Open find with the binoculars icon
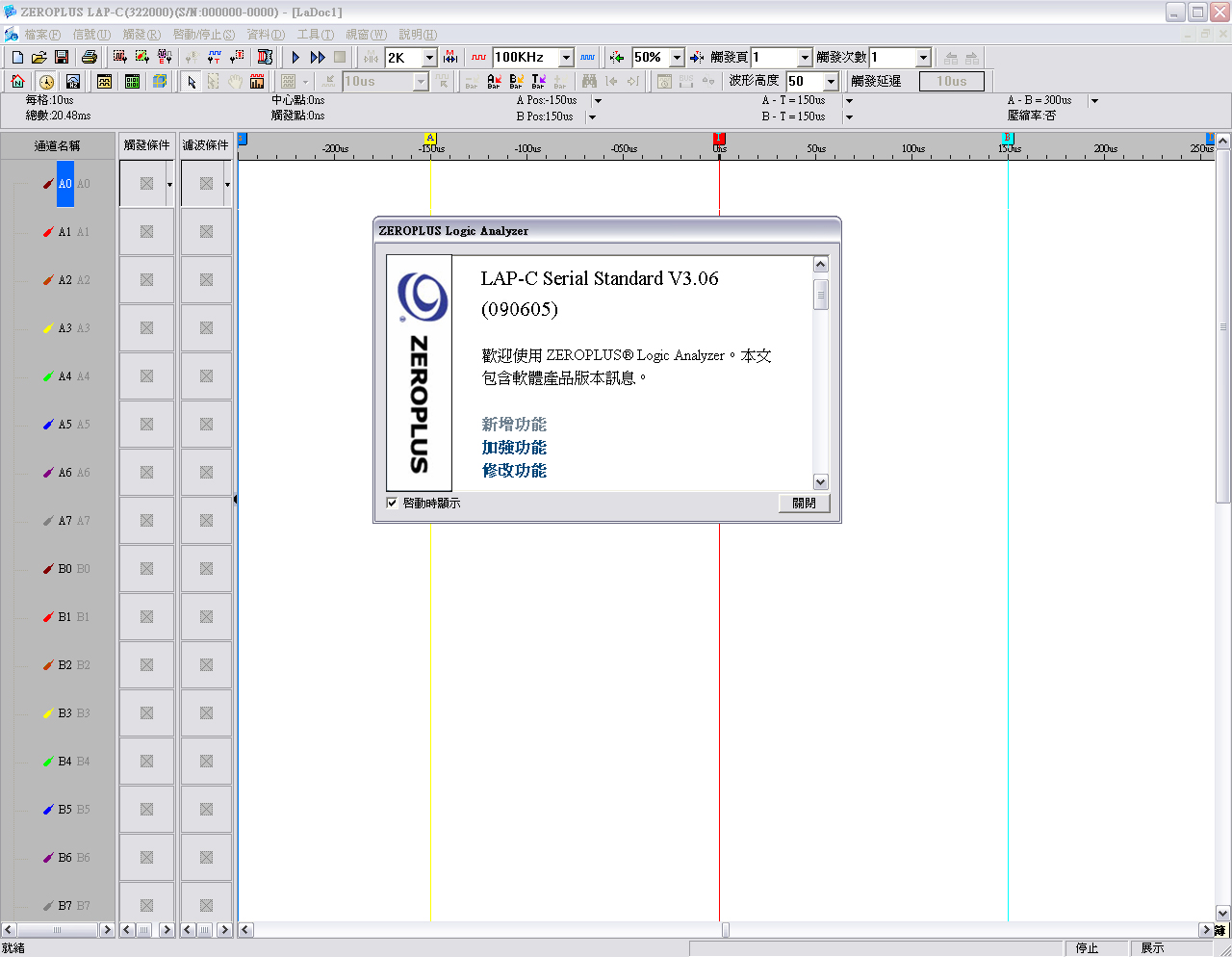The image size is (1232, 957). pos(589,82)
